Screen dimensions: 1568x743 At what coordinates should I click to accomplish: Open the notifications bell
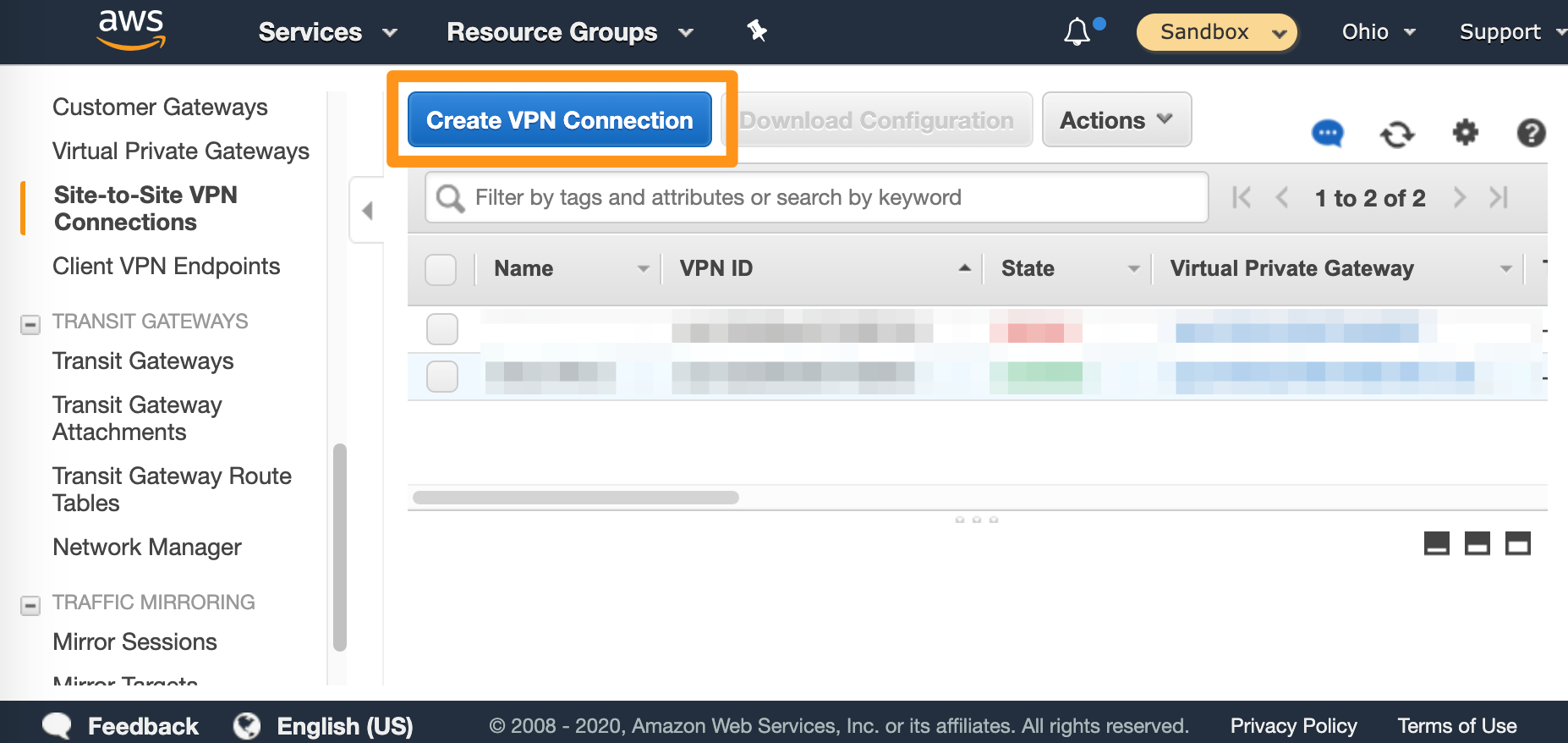pyautogui.click(x=1077, y=32)
